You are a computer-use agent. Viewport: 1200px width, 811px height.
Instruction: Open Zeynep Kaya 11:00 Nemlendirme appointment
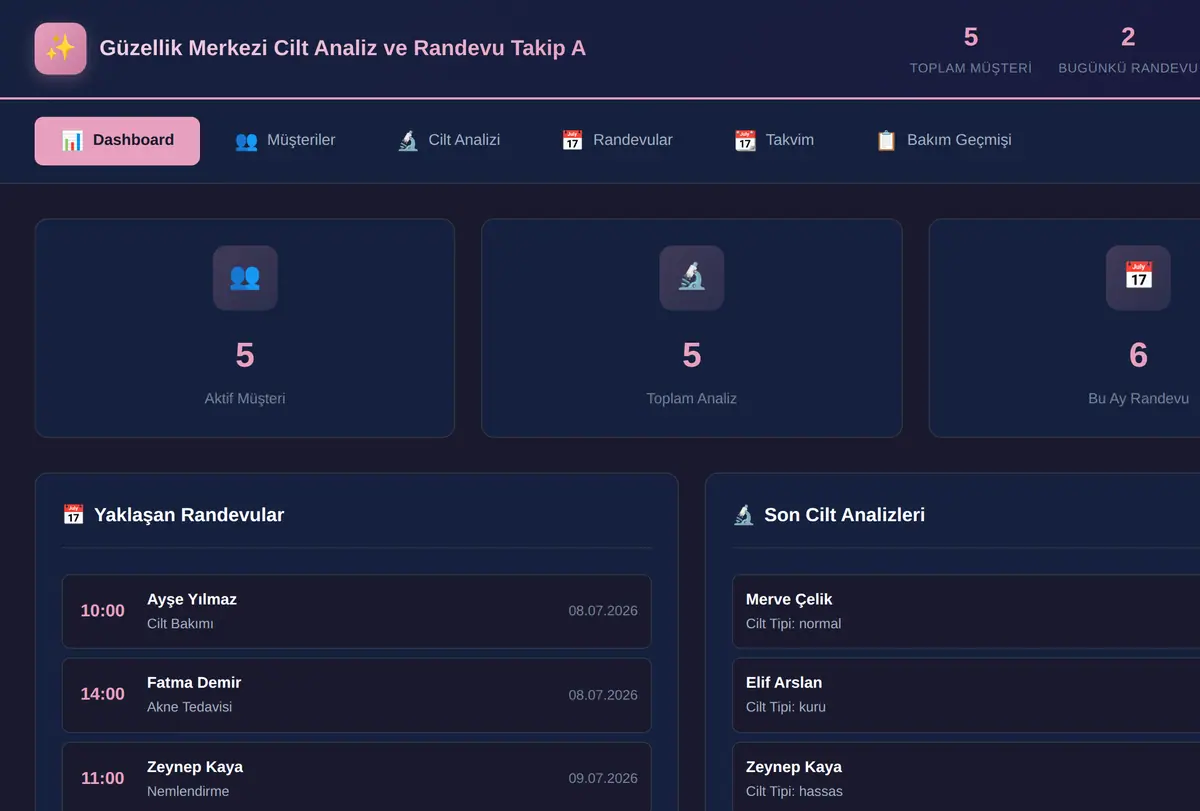pos(357,777)
